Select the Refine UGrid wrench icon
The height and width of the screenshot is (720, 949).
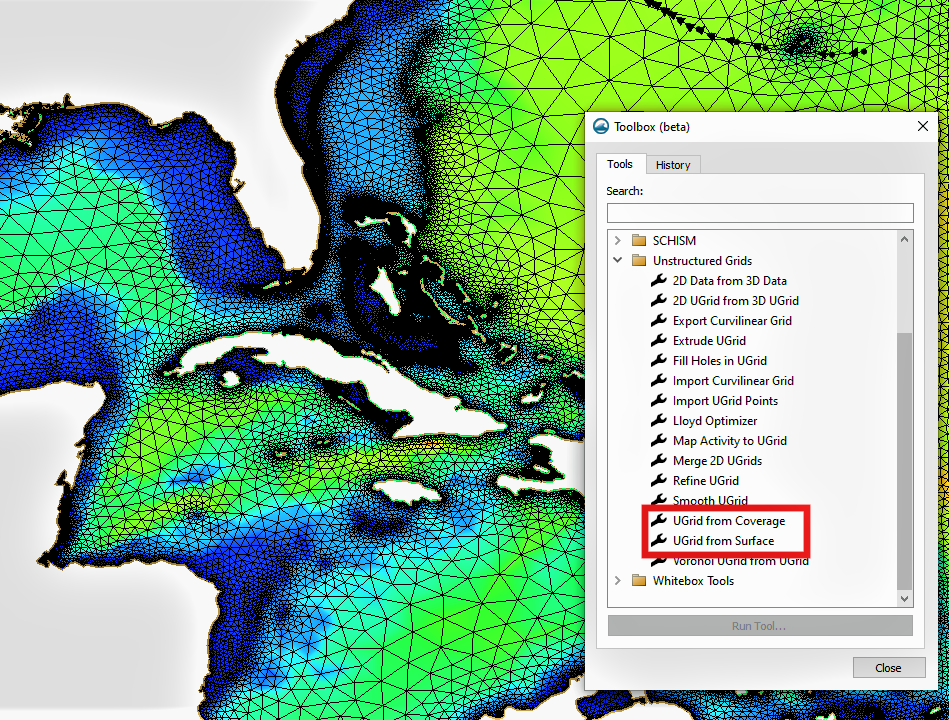click(x=658, y=480)
